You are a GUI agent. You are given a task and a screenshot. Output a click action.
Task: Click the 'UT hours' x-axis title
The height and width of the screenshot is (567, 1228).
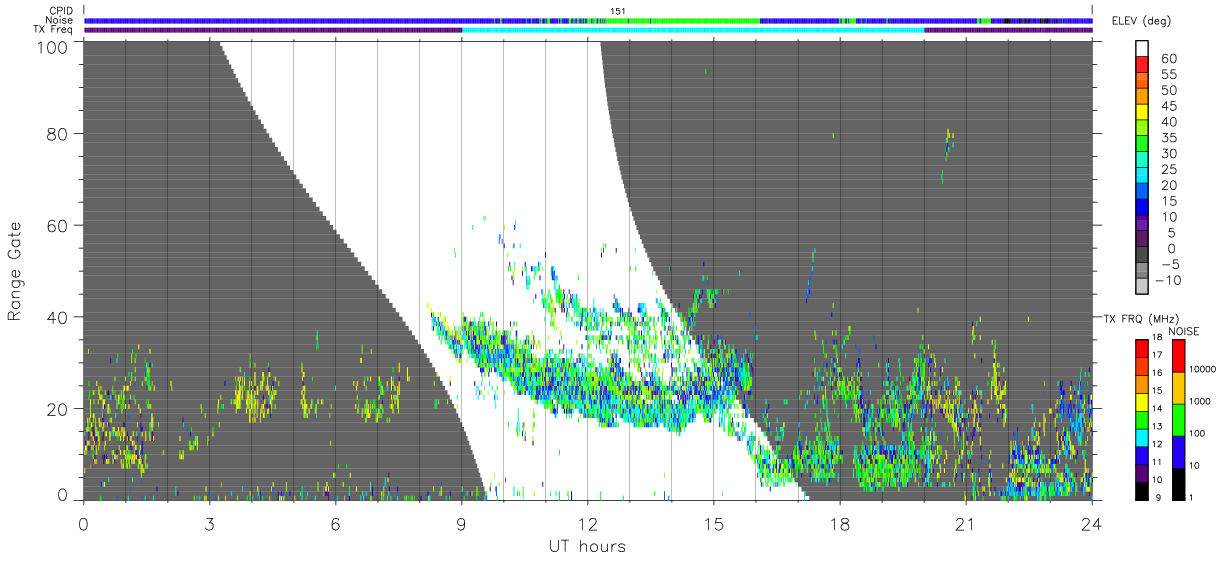pyautogui.click(x=586, y=546)
